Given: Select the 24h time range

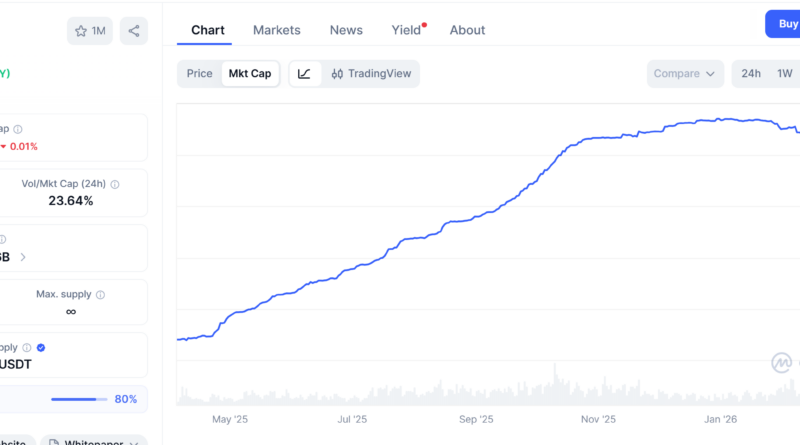Looking at the screenshot, I should (751, 73).
